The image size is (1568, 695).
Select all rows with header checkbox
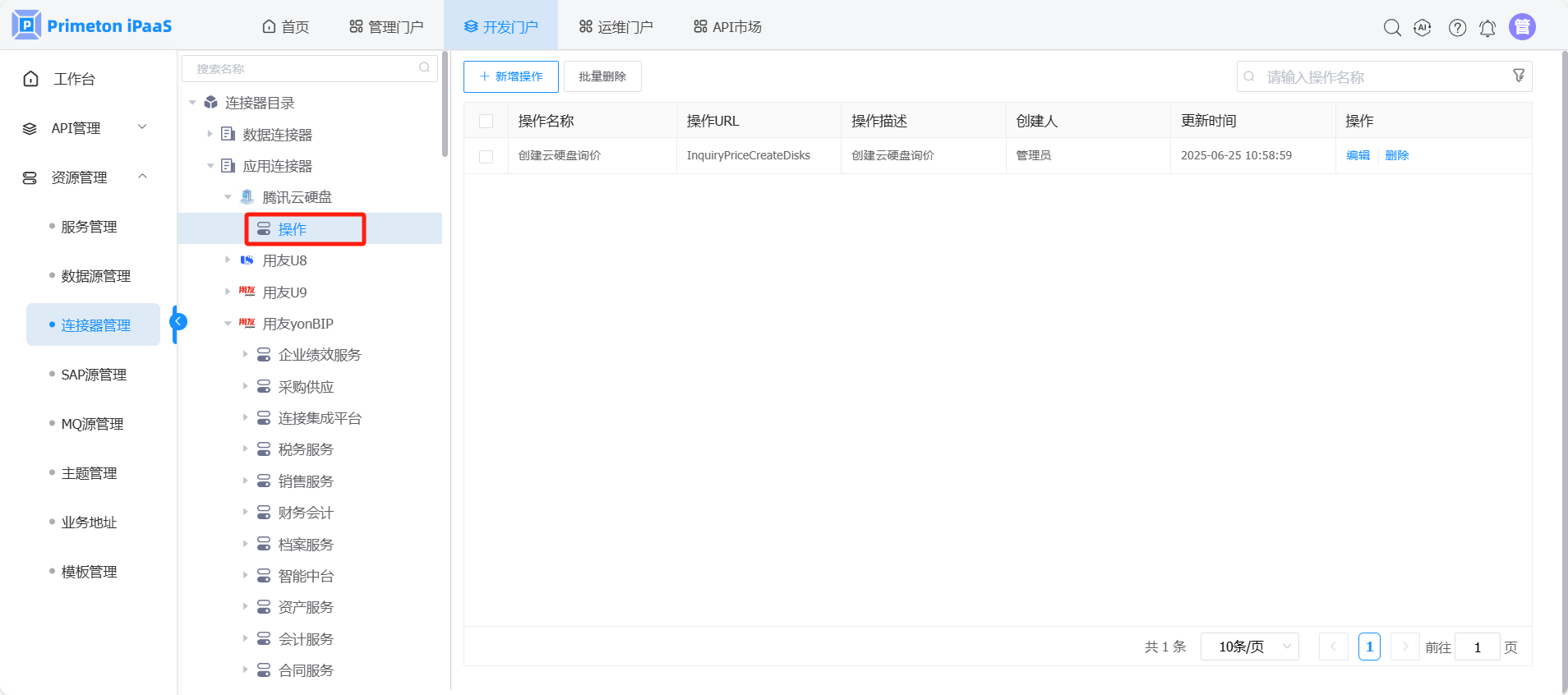[x=487, y=121]
